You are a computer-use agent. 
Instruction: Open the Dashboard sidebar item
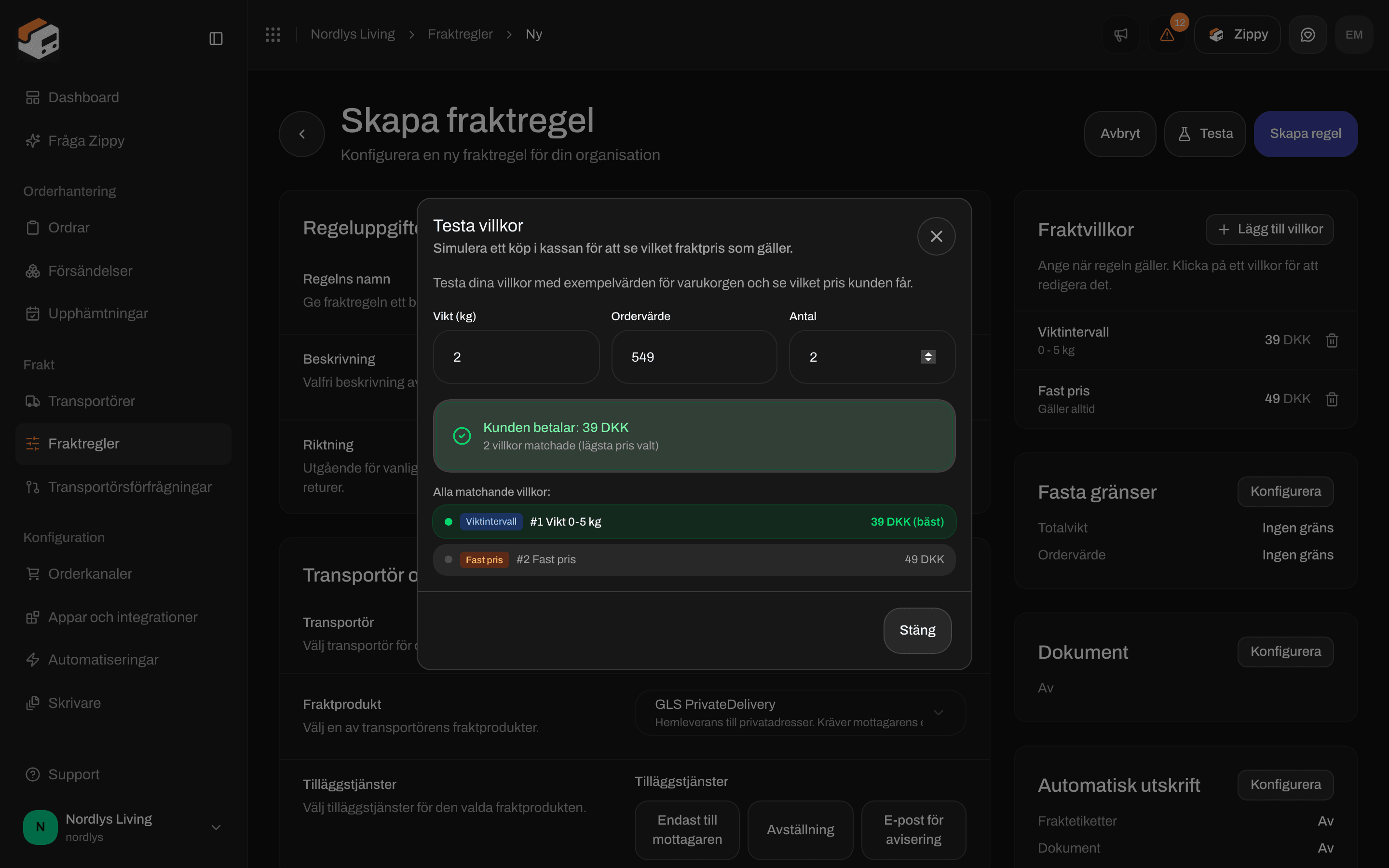[x=123, y=97]
